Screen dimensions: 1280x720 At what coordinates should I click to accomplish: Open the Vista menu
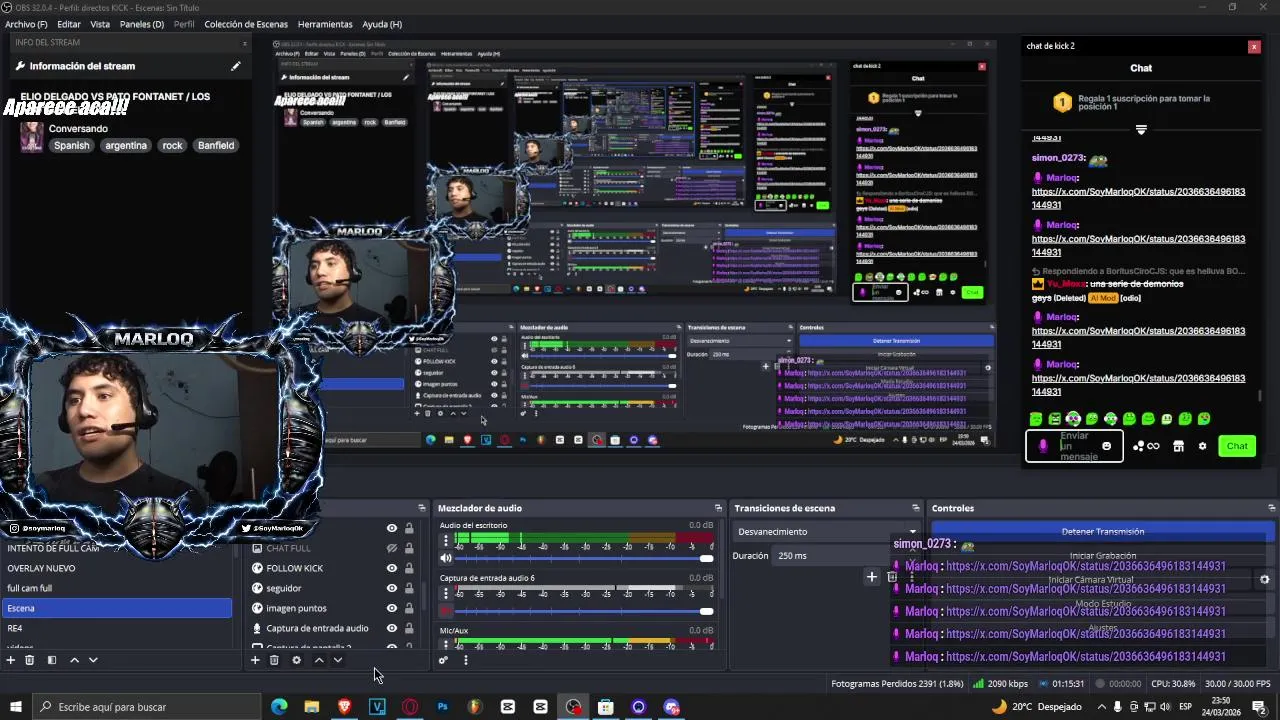click(x=100, y=24)
